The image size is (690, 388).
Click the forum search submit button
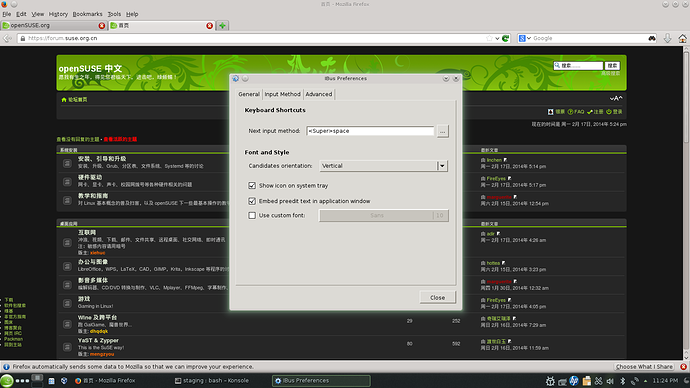pyautogui.click(x=612, y=66)
